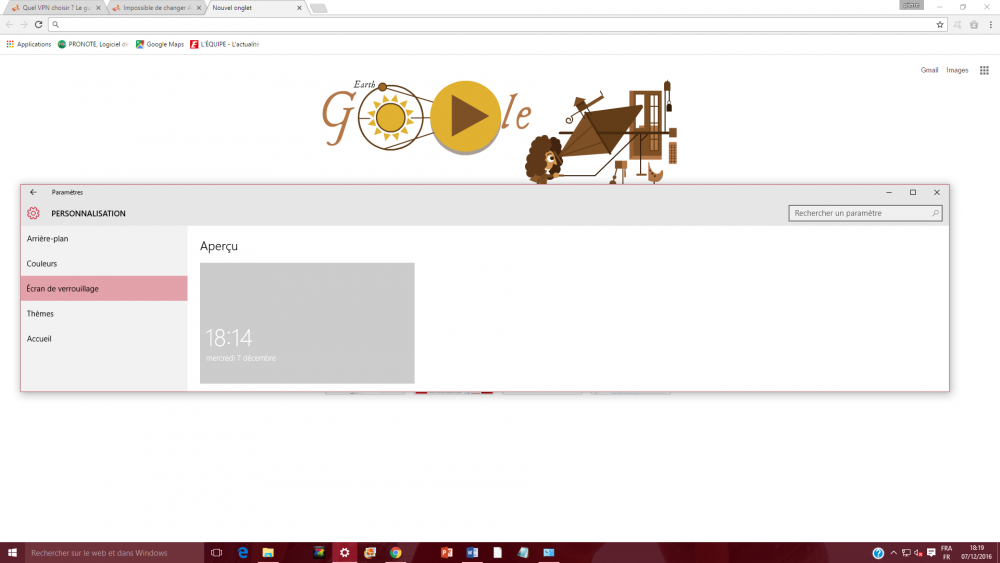Screen dimensions: 1000x563
Task: Click the magnifier in Rechercher un paramètre box
Action: (935, 213)
